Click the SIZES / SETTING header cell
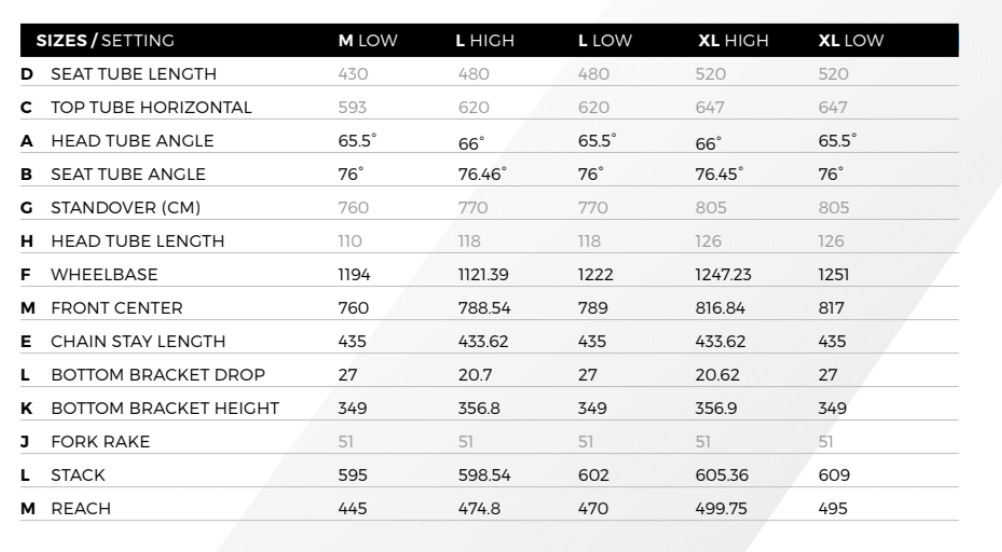 [x=105, y=41]
